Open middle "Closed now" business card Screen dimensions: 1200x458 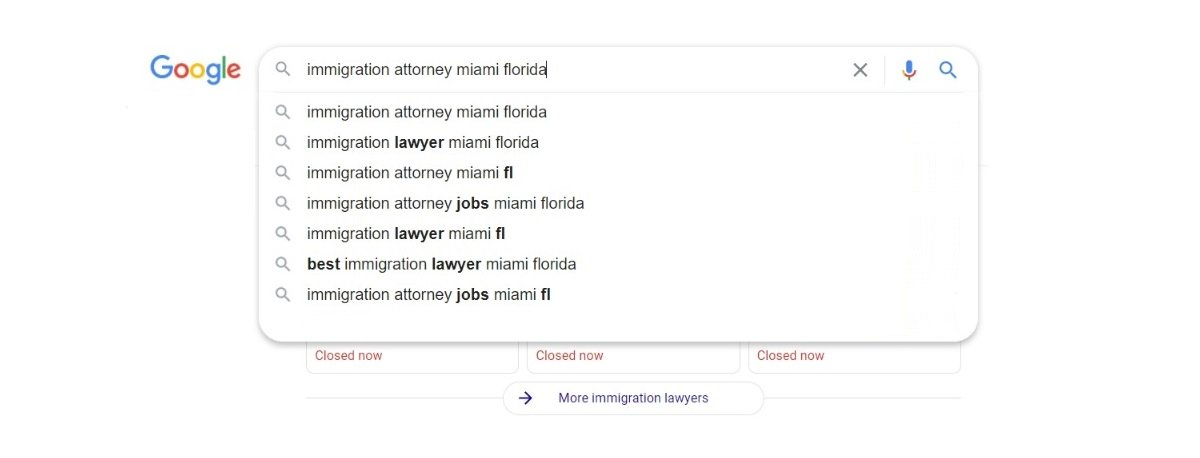(633, 356)
